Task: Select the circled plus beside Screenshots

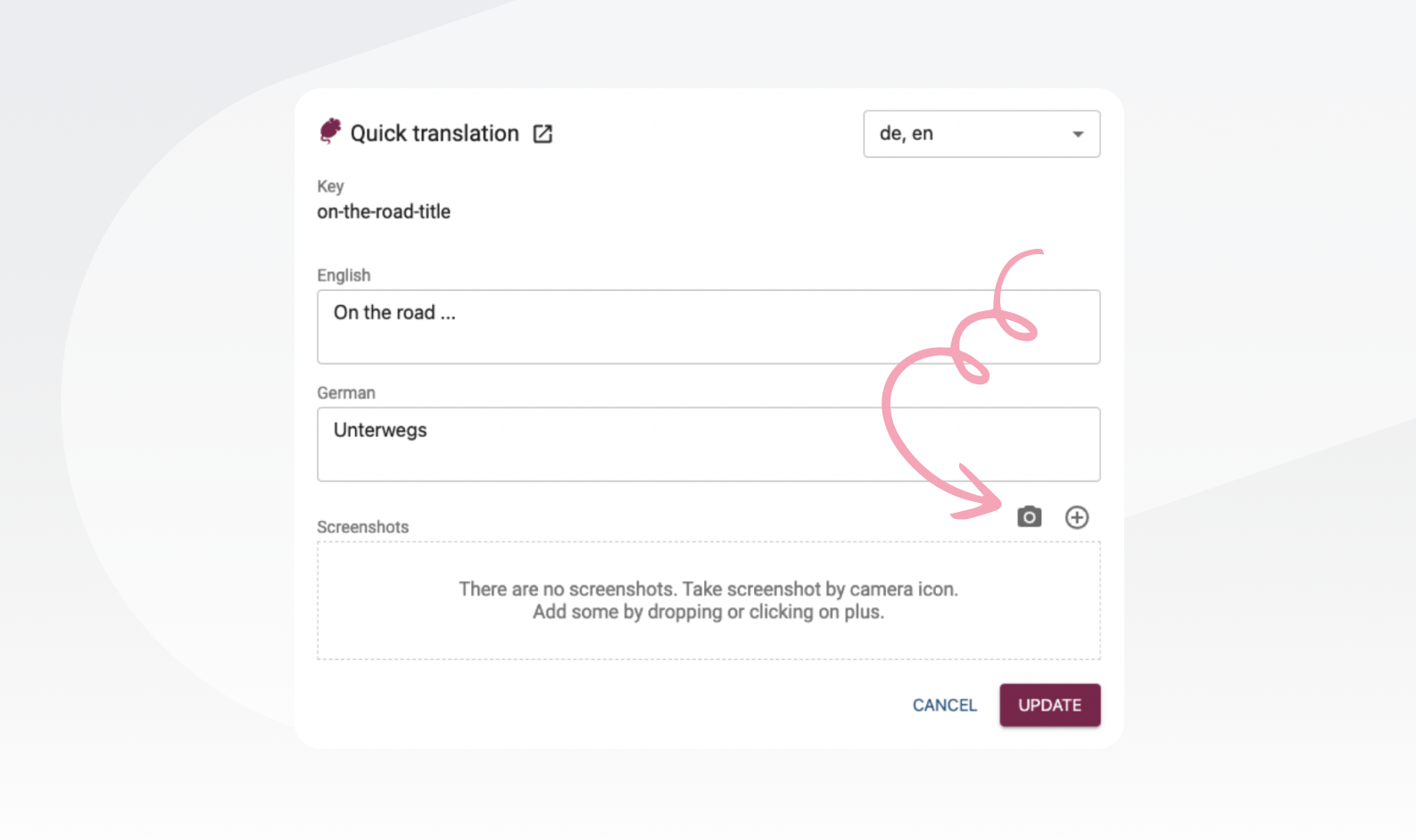Action: [1077, 517]
